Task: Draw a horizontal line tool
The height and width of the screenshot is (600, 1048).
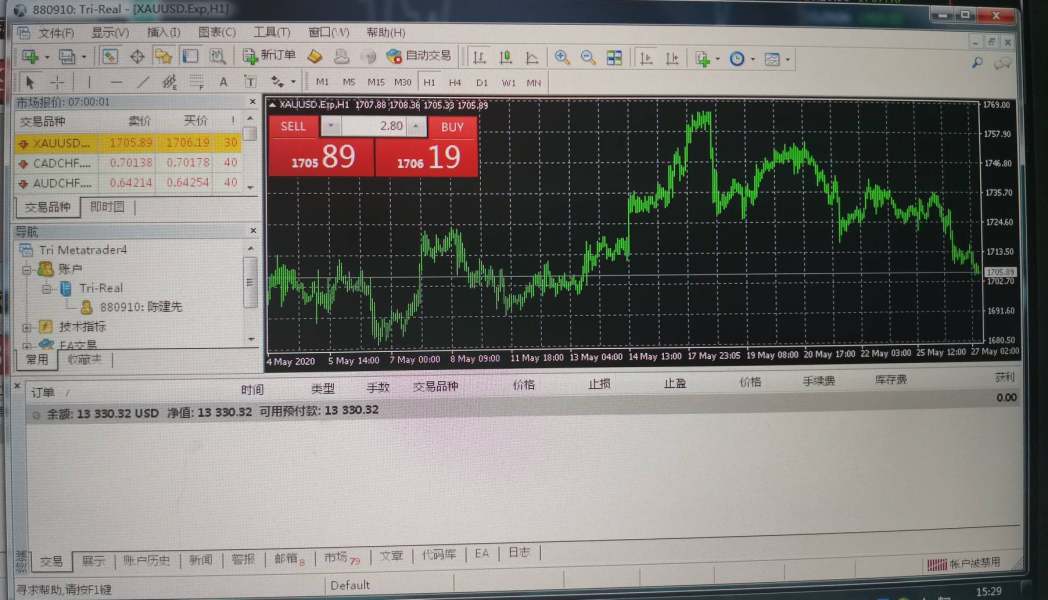Action: [x=116, y=82]
